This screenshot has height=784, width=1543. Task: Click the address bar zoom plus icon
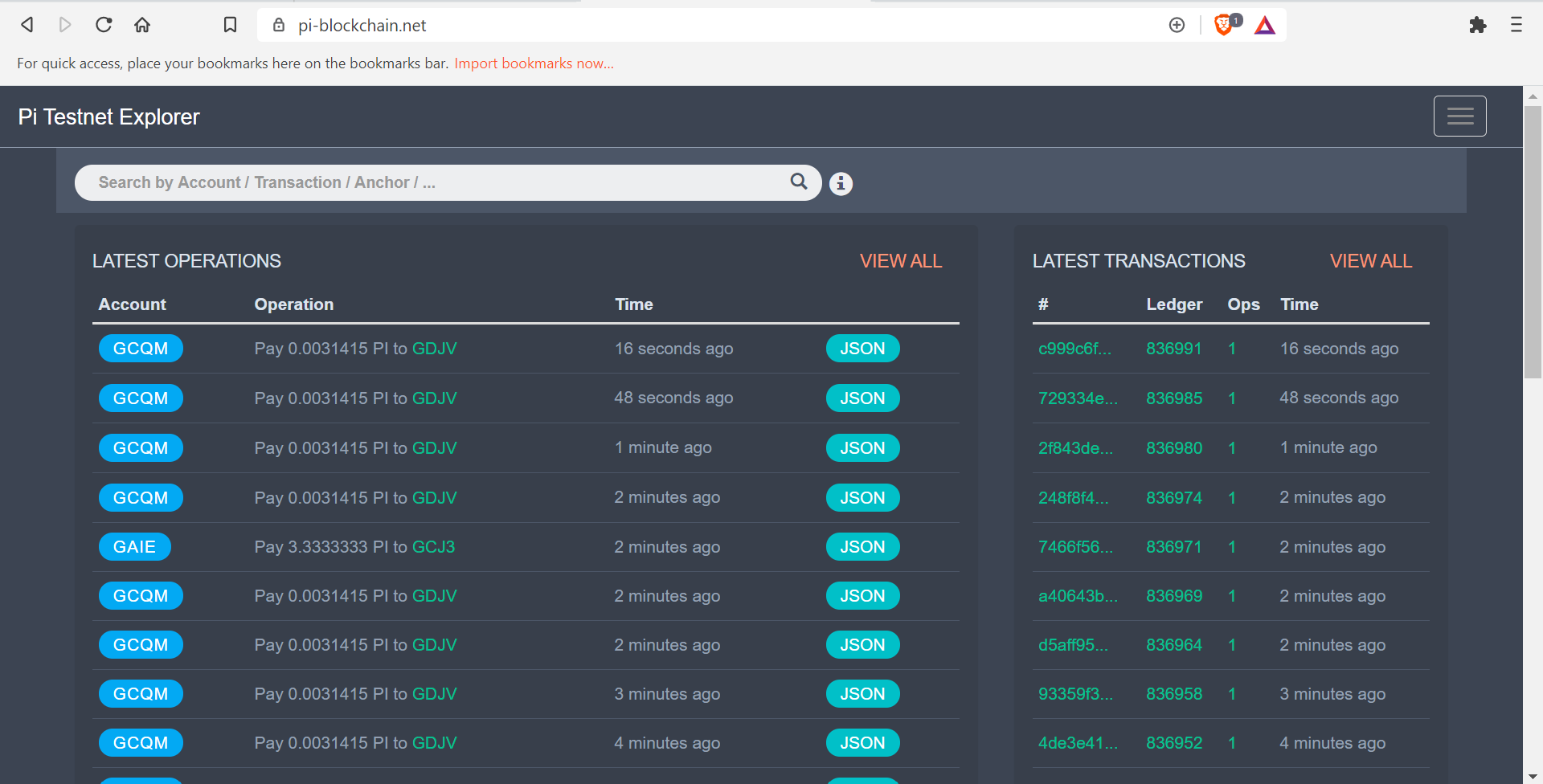tap(1177, 25)
